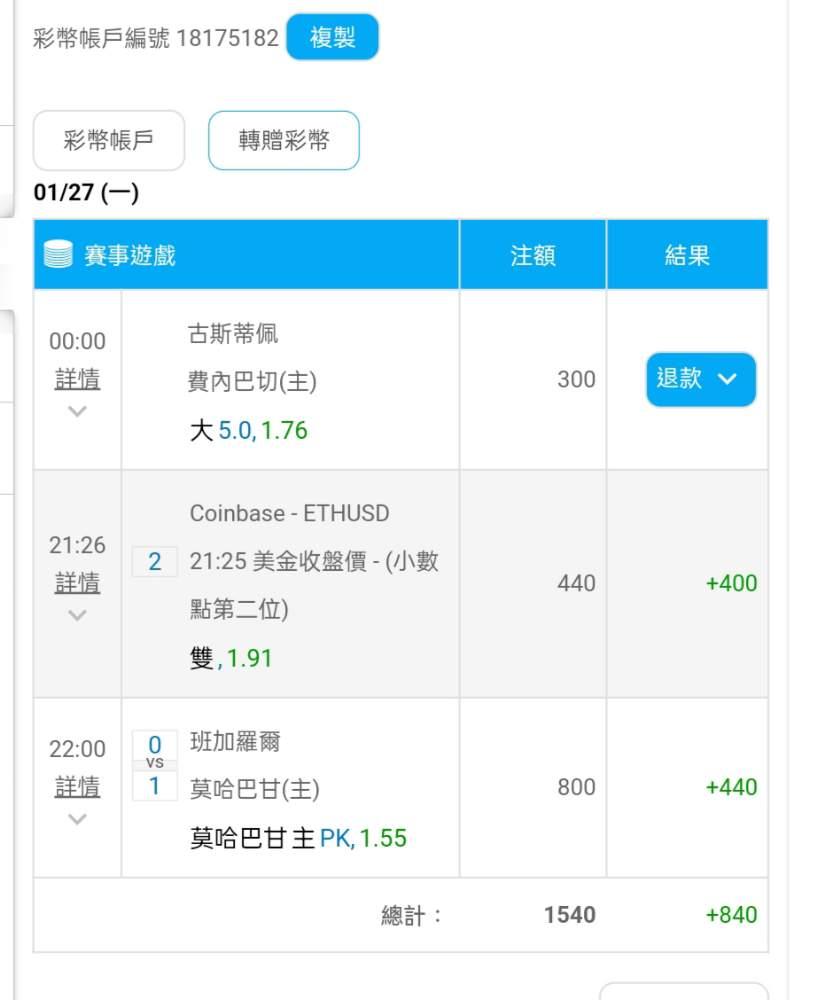Switch to the 轉贈彩幣 tab
The width and height of the screenshot is (817, 1000).
[283, 140]
